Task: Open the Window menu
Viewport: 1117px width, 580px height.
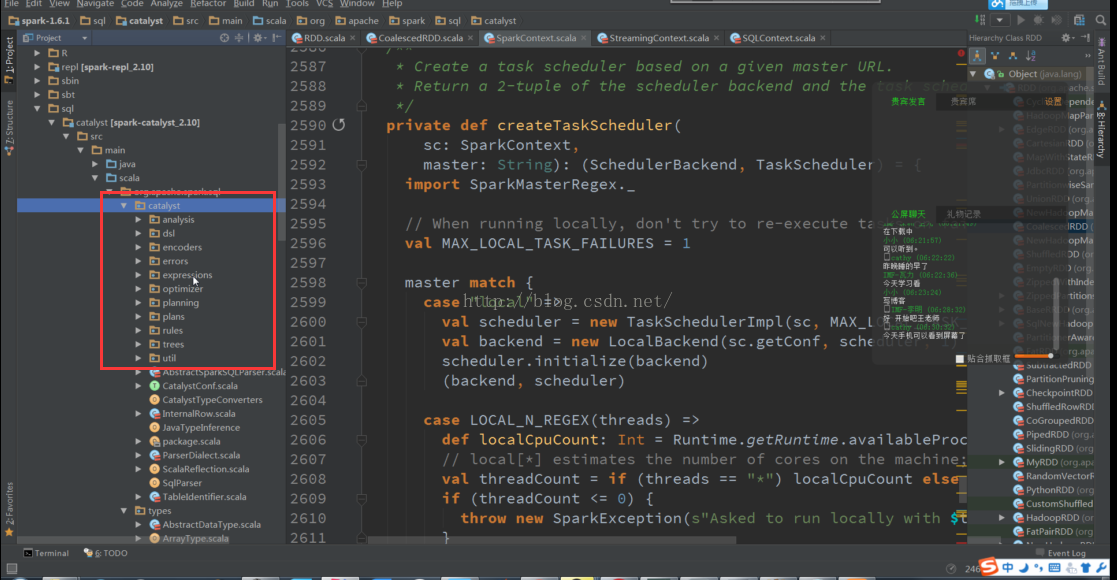Action: coord(357,4)
